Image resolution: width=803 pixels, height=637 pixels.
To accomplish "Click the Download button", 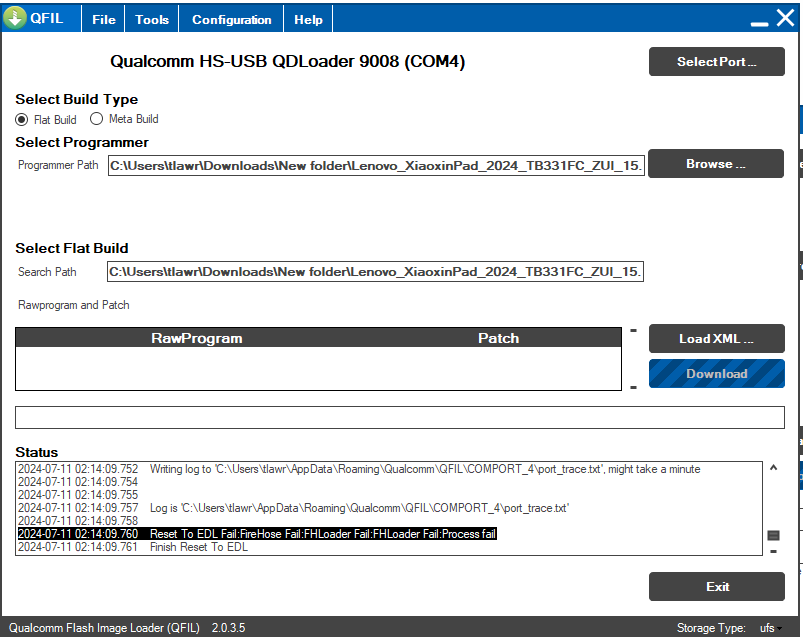I will point(716,373).
